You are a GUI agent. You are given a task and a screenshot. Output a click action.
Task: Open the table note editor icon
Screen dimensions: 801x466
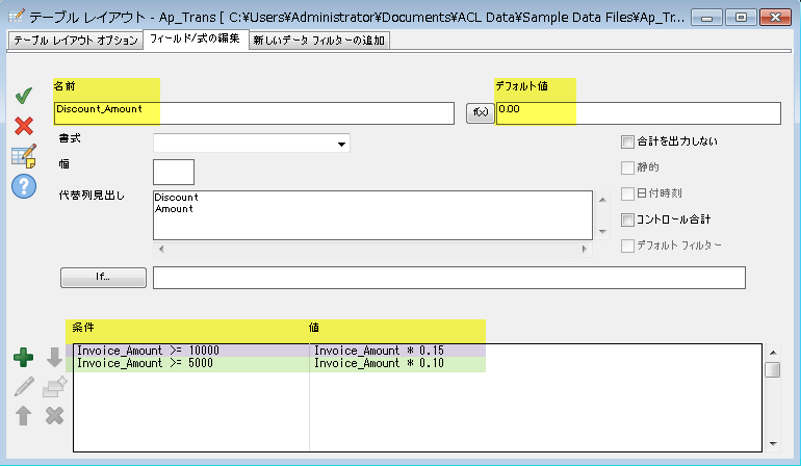(x=24, y=156)
